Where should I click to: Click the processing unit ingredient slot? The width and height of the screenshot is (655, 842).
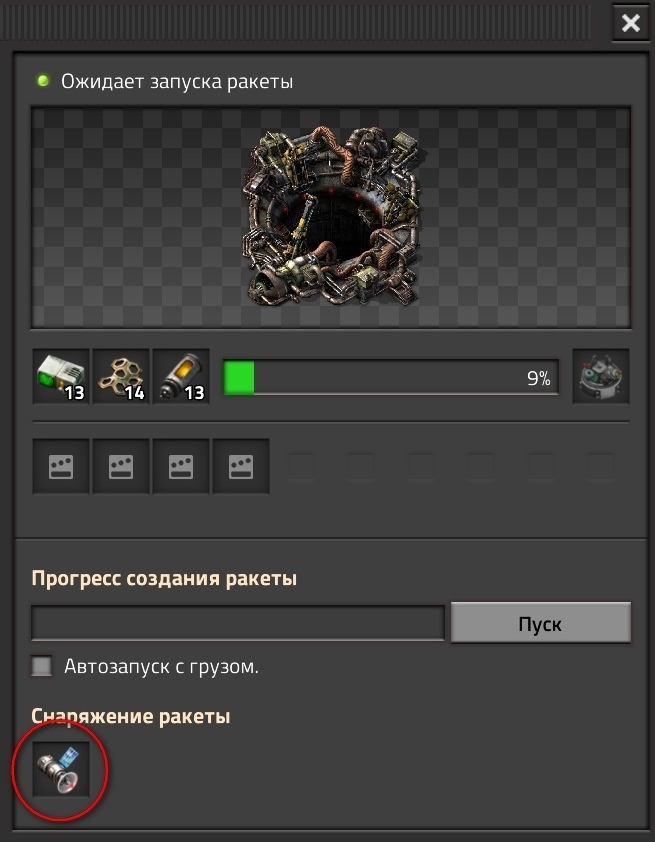point(61,376)
